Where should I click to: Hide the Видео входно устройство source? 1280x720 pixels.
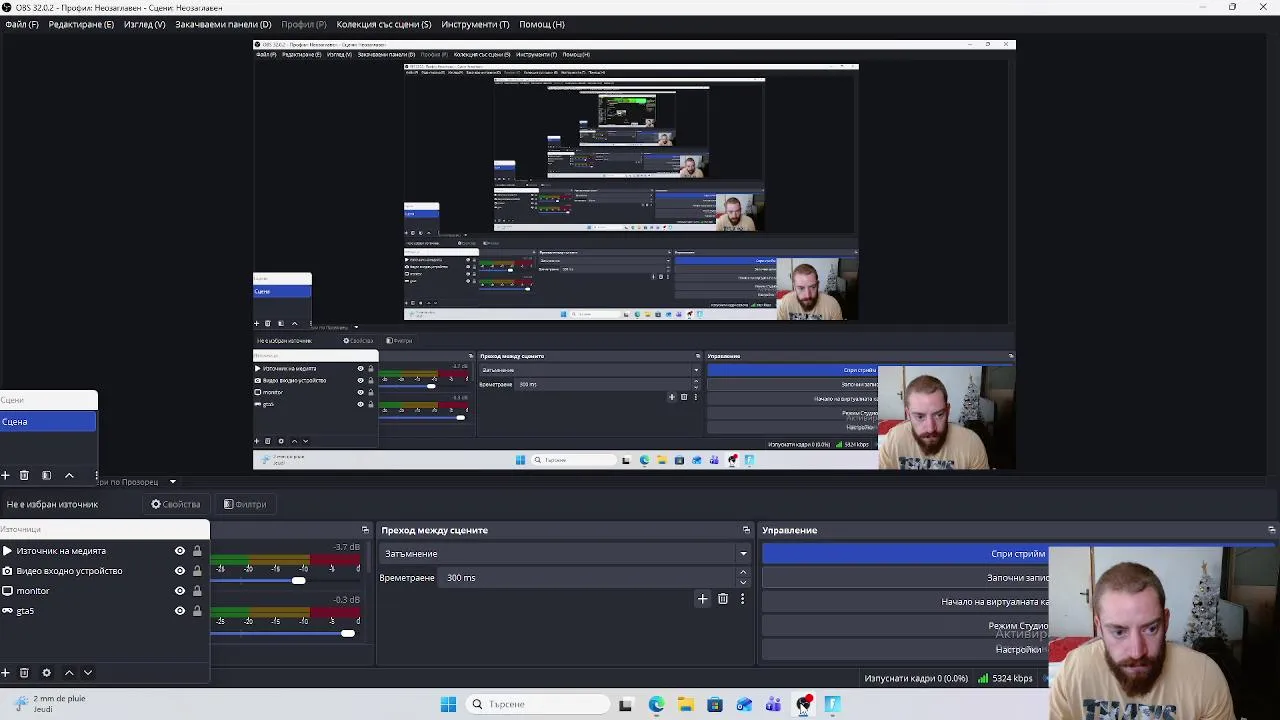pyautogui.click(x=180, y=571)
